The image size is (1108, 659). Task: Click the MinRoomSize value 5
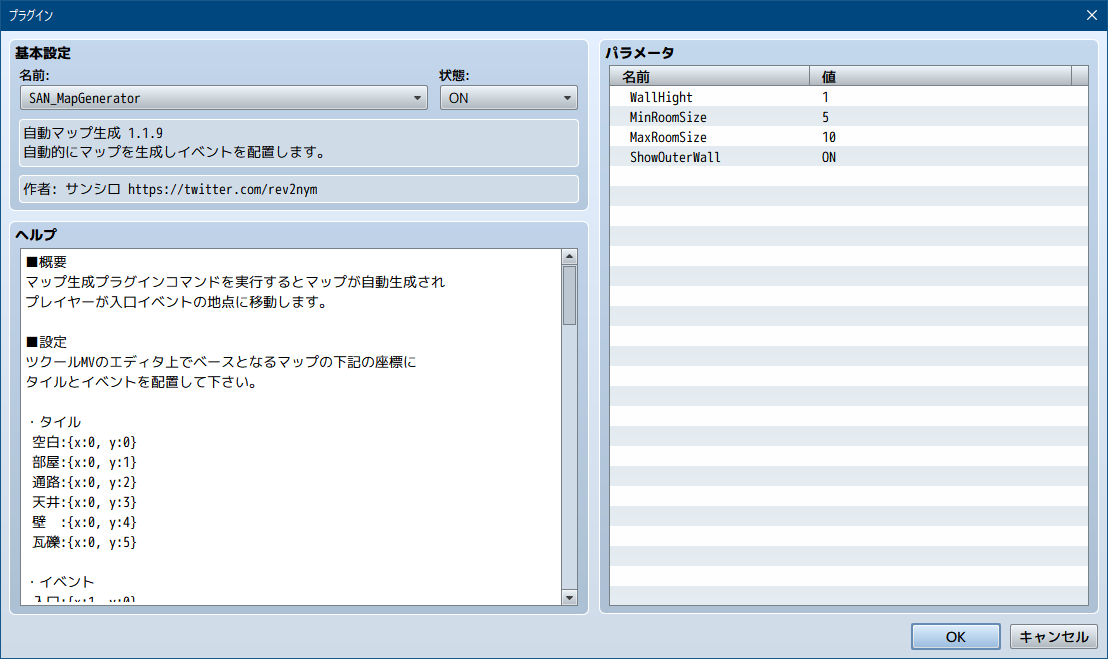(825, 117)
